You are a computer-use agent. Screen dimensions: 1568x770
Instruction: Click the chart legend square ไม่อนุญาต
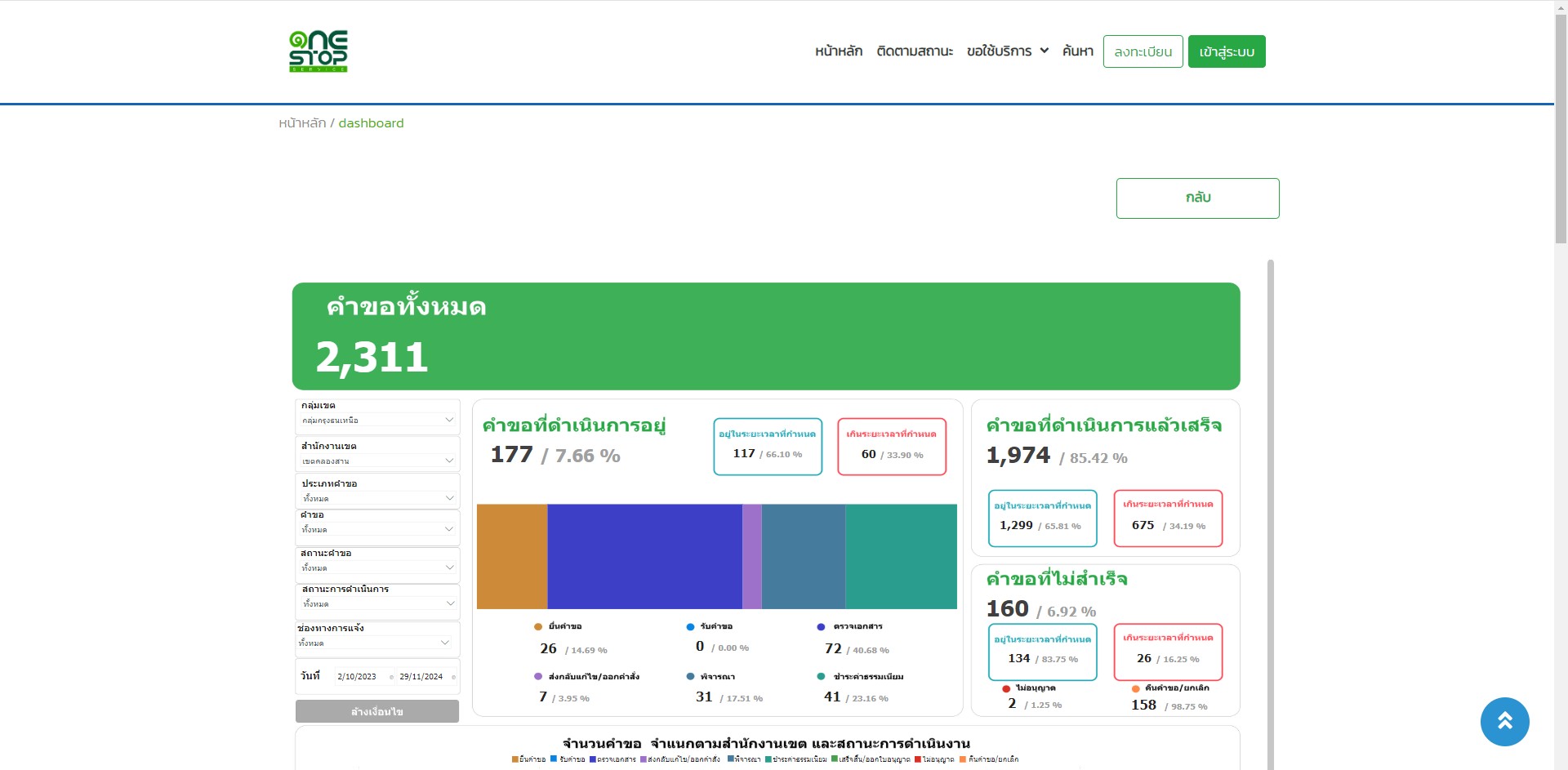pyautogui.click(x=918, y=759)
